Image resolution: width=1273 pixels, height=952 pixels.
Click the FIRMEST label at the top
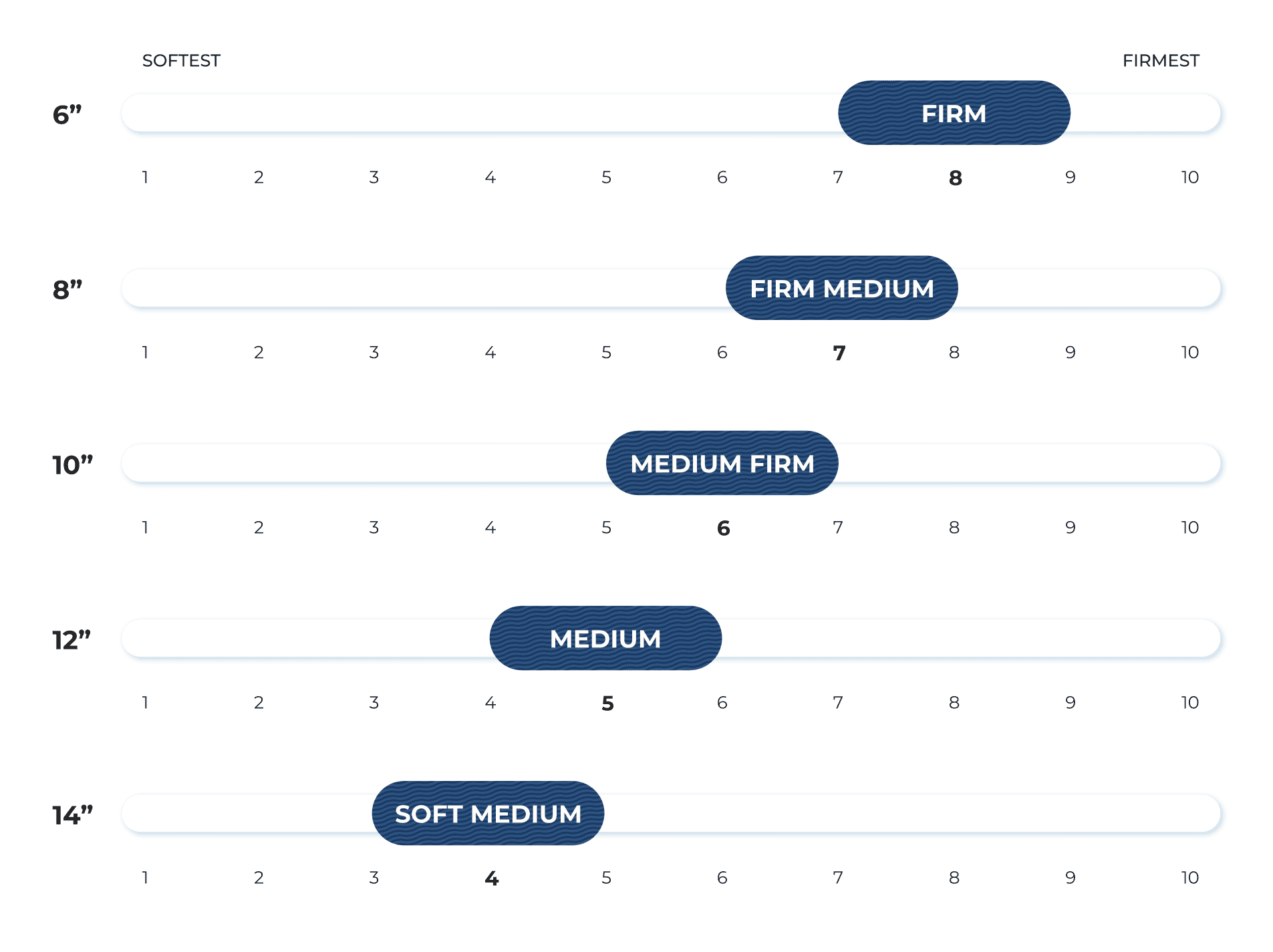coord(1160,61)
